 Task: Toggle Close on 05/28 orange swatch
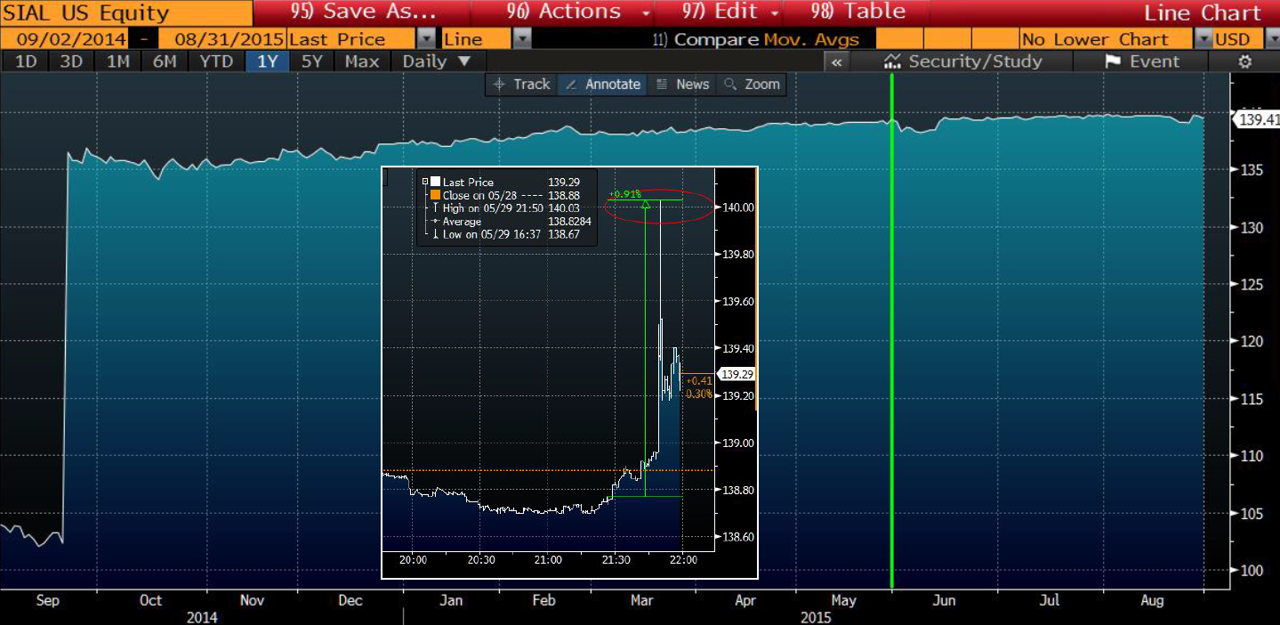point(435,195)
